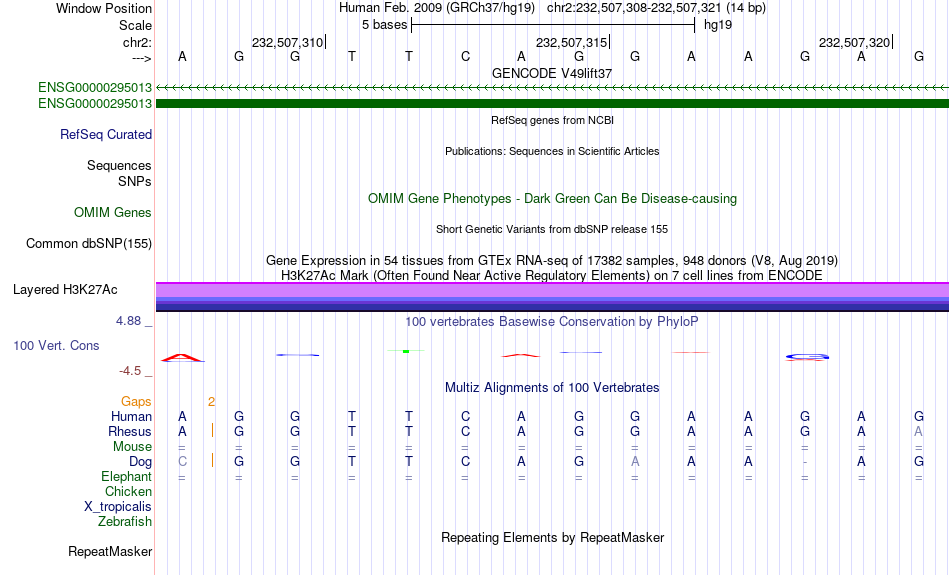This screenshot has width=950, height=575.
Task: Click the solid green ENSG00000295013 gene bar
Action: (x=552, y=104)
